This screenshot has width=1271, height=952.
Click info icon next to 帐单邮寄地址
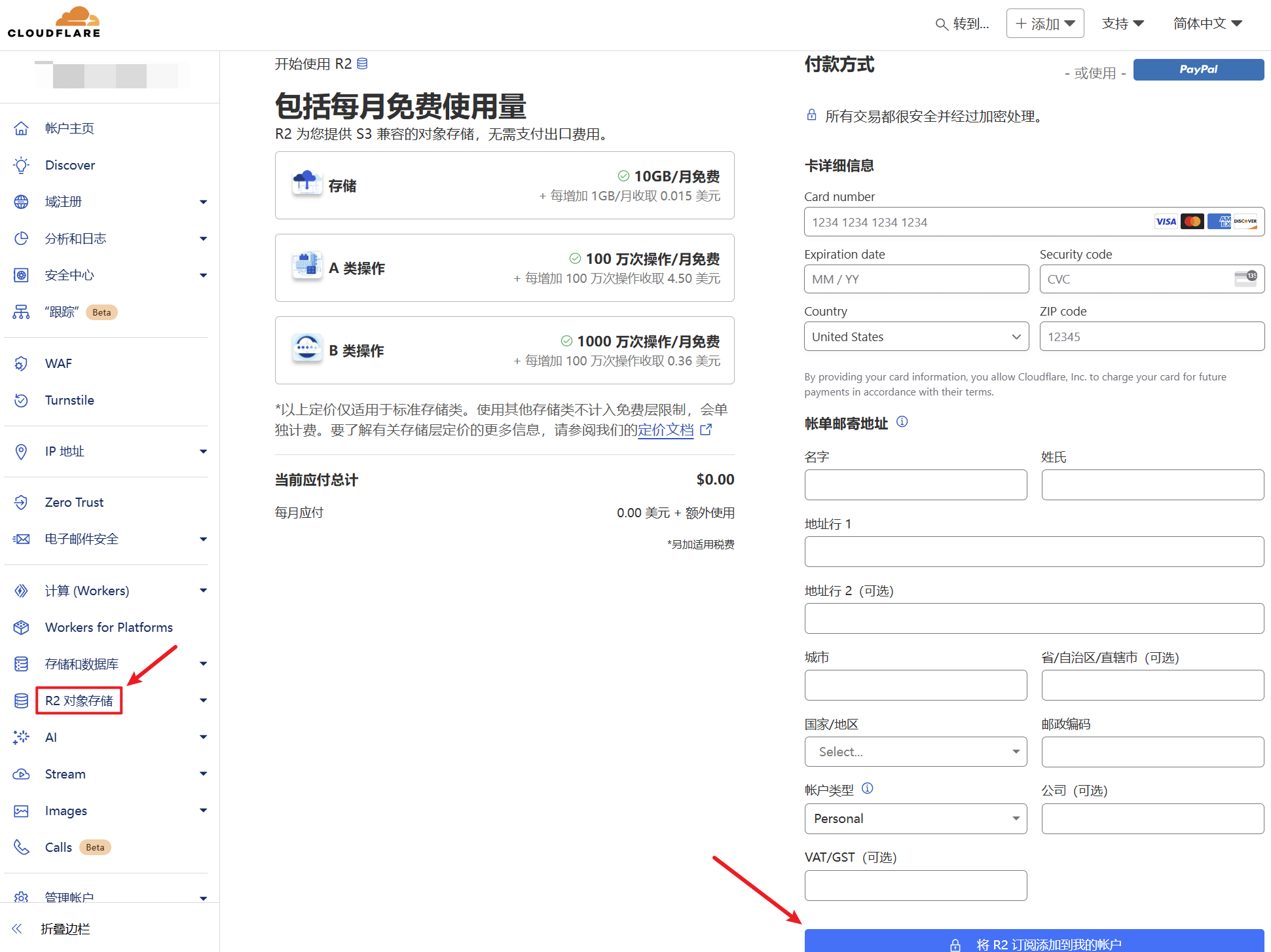[902, 422]
